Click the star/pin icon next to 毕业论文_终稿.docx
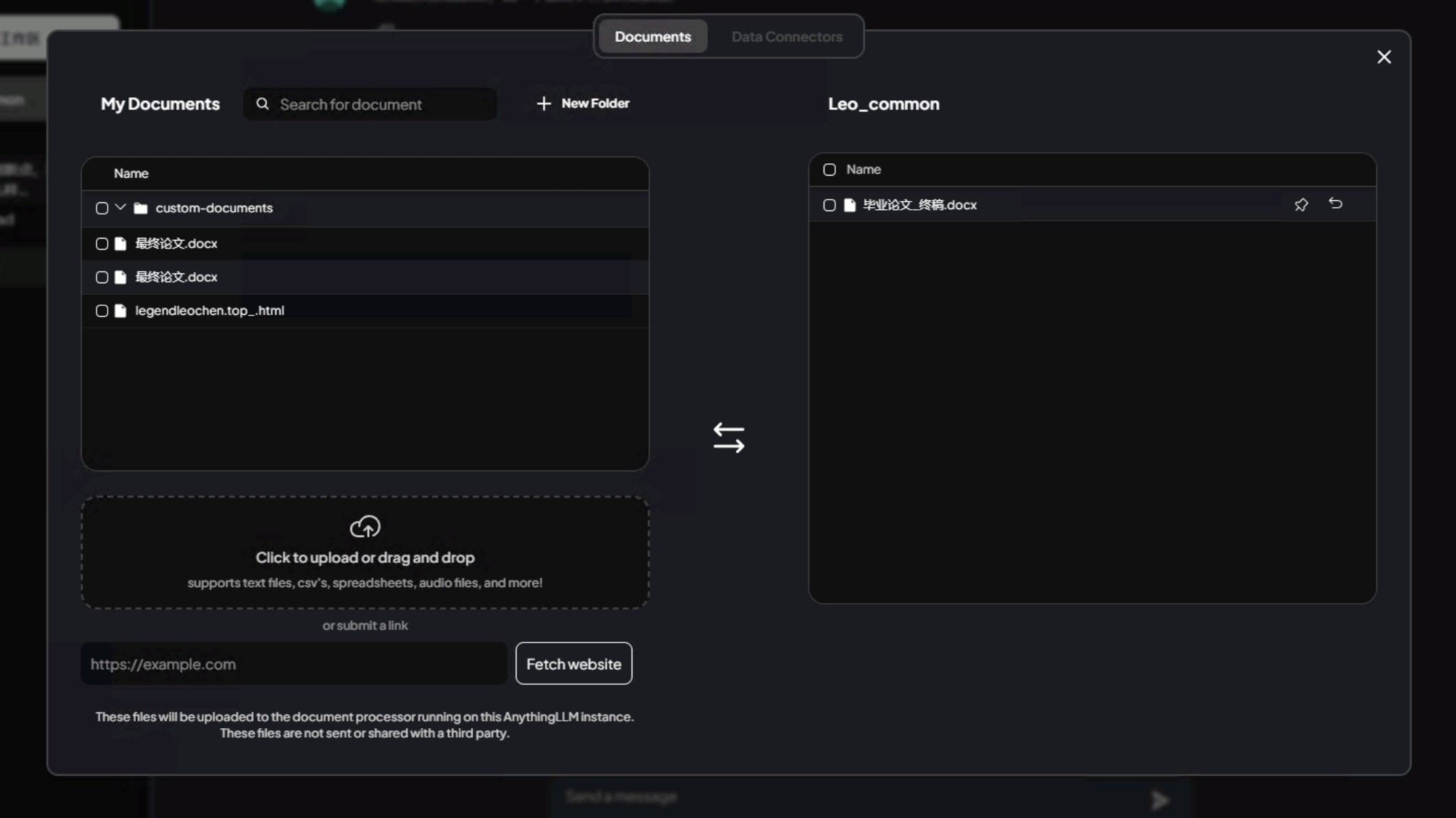The width and height of the screenshot is (1456, 818). (x=1301, y=204)
